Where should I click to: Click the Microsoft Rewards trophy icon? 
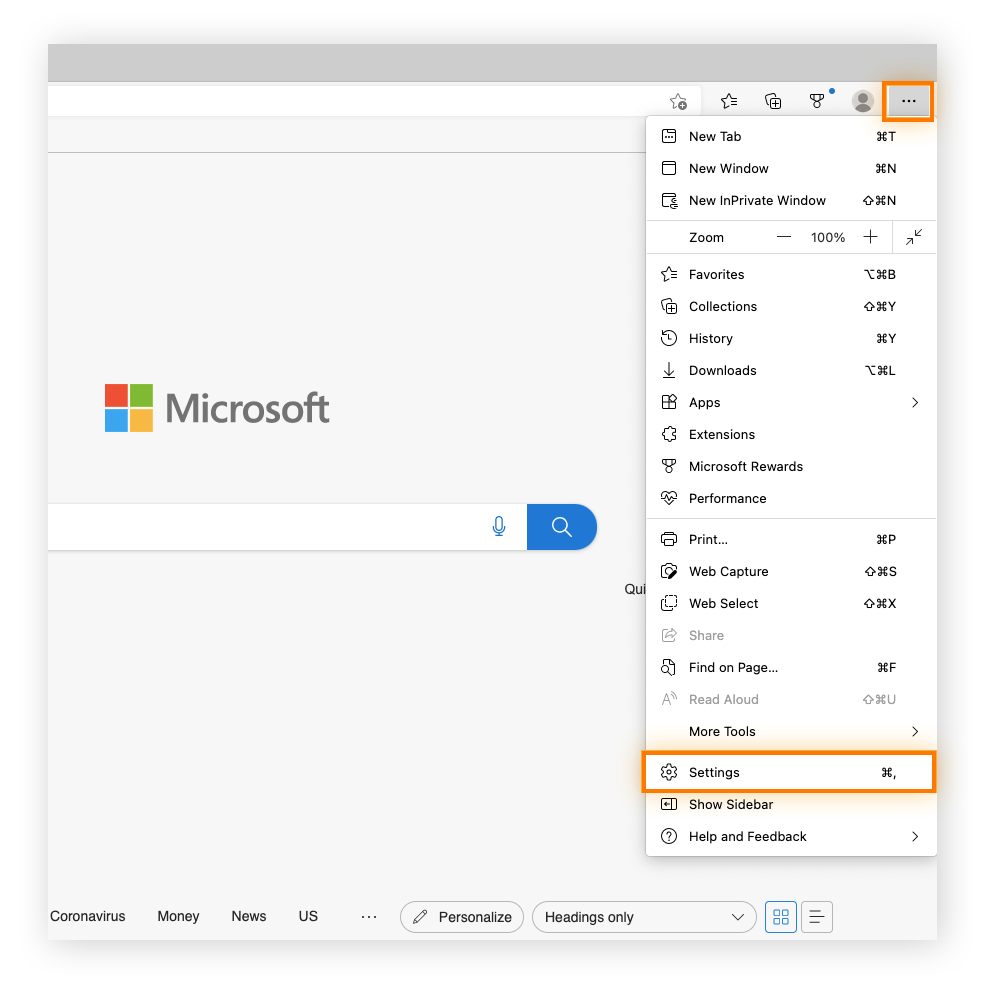[x=817, y=101]
